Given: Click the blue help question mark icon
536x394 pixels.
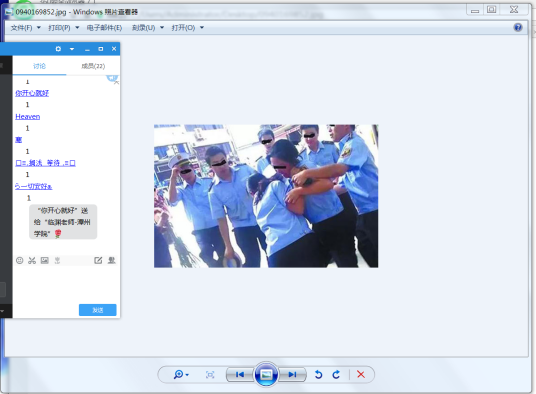Looking at the screenshot, I should pyautogui.click(x=518, y=27).
